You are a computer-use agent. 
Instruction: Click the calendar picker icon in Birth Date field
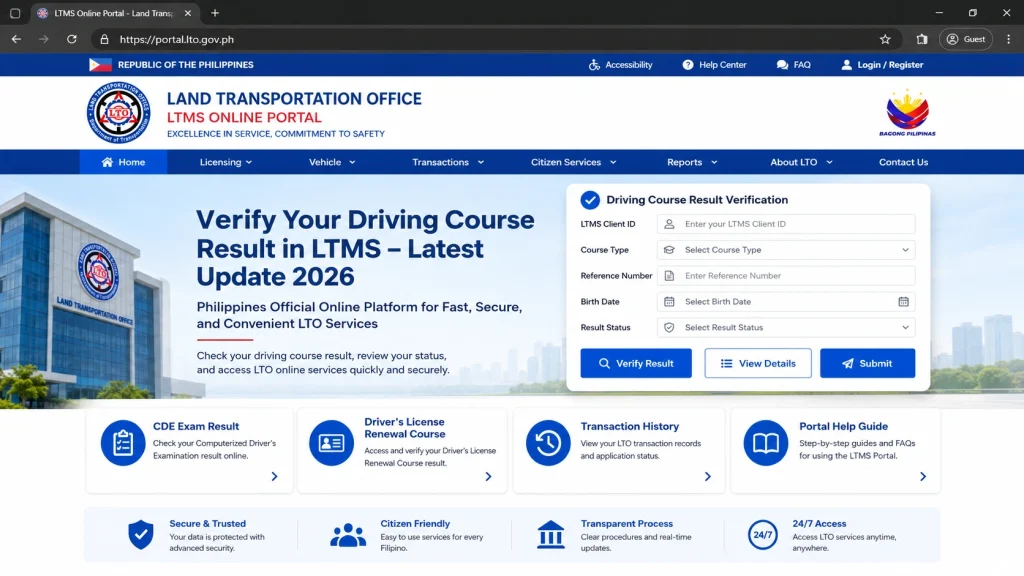903,302
